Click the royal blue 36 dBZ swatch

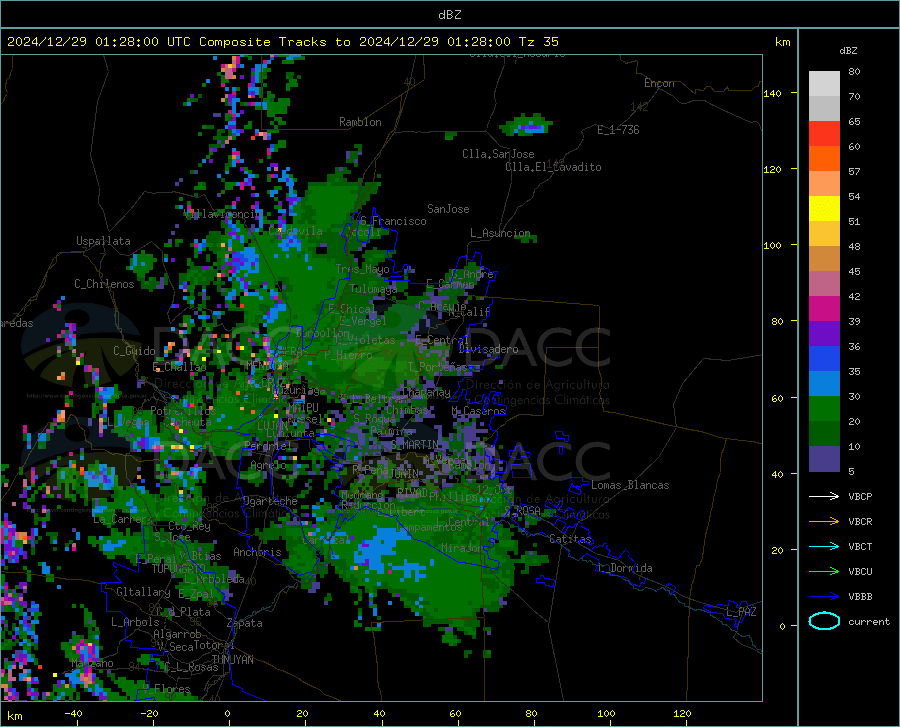click(x=824, y=359)
